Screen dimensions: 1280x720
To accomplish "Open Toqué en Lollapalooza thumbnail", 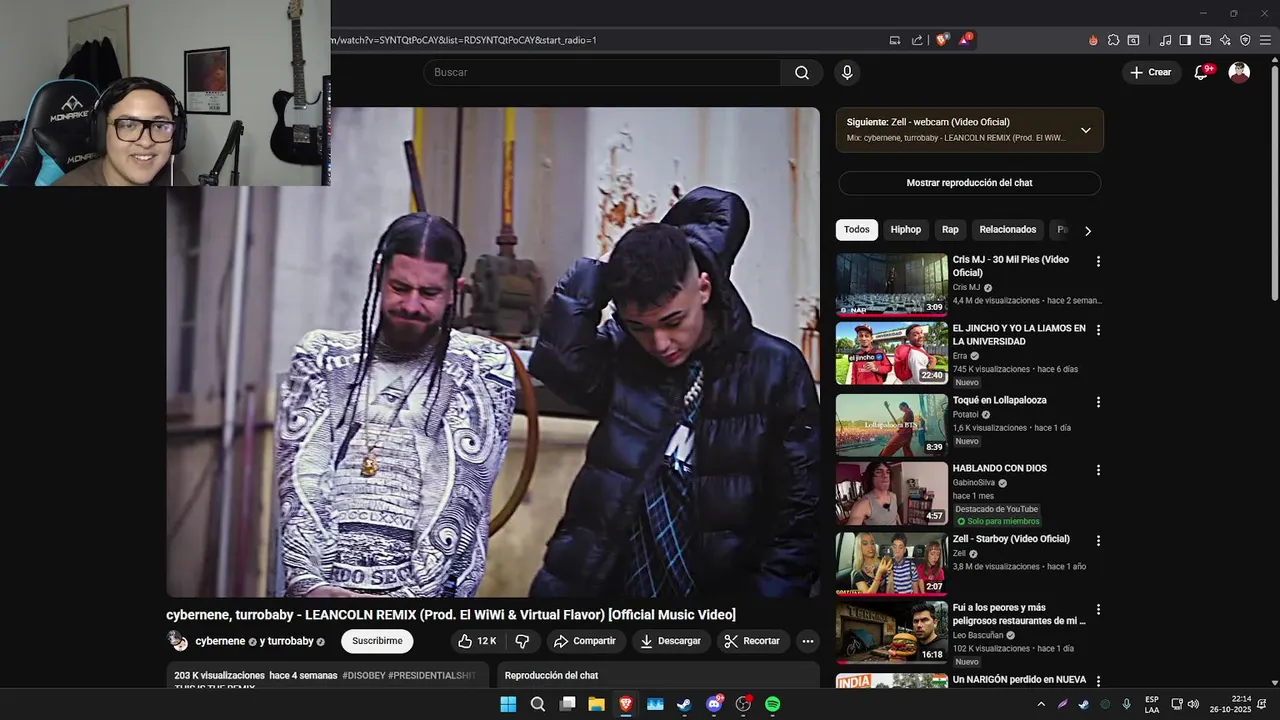I will pyautogui.click(x=892, y=424).
